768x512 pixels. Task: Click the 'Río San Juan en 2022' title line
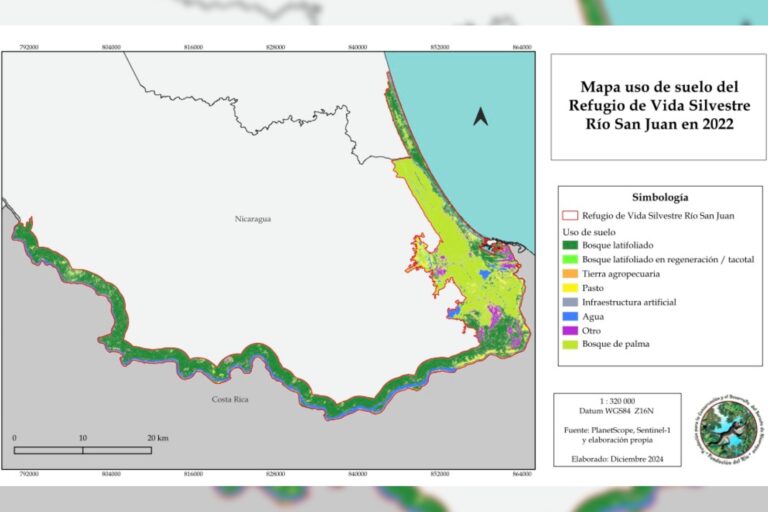[659, 124]
